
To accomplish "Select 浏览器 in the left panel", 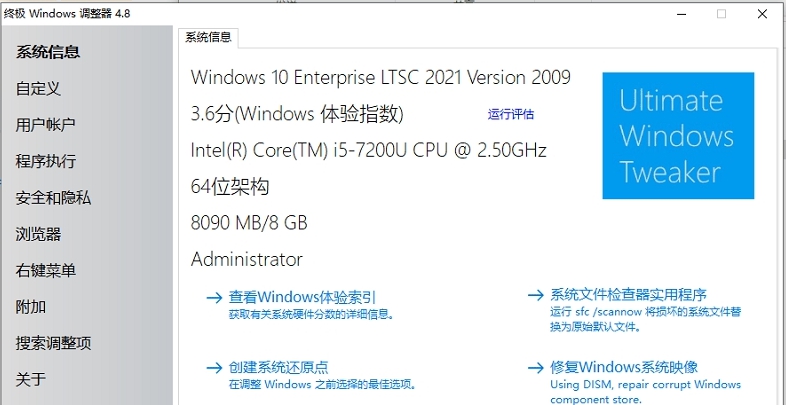I will tap(39, 234).
